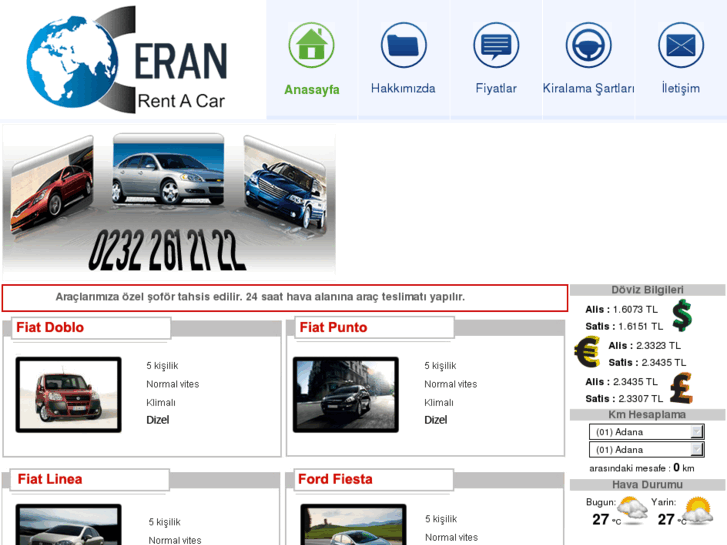The image size is (727, 545).
Task: Open the Hakkımızda folder icon
Action: pyautogui.click(x=403, y=45)
